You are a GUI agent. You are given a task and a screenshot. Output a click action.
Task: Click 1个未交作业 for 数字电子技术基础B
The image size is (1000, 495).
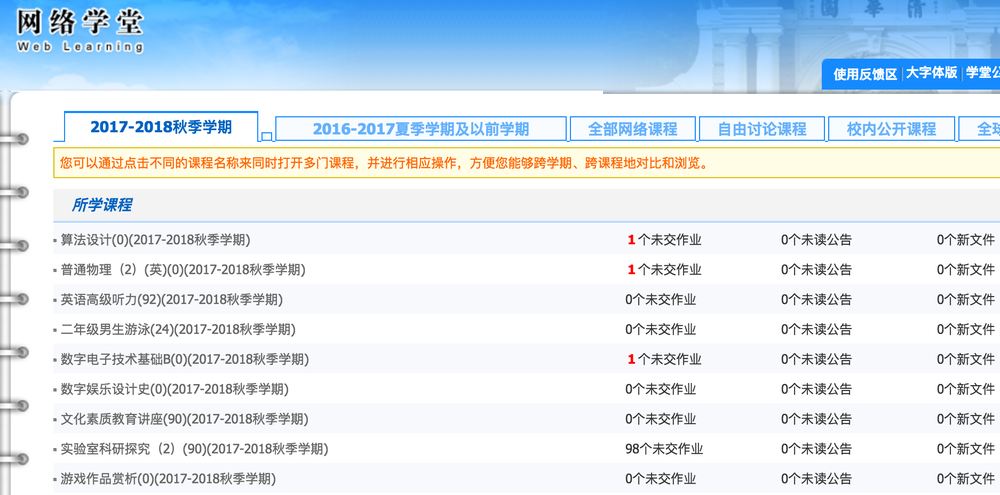(665, 360)
